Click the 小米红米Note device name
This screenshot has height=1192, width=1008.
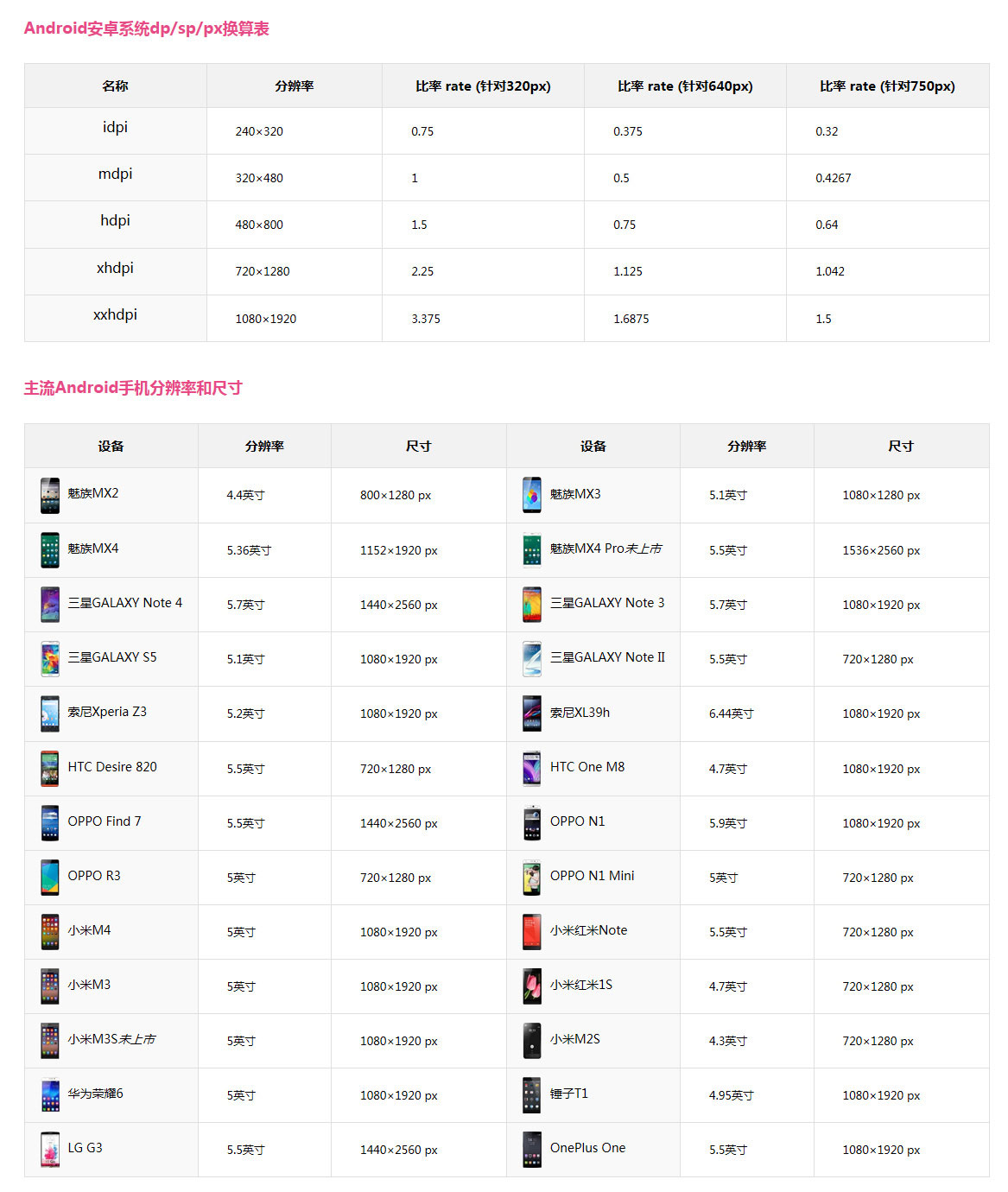tap(589, 930)
